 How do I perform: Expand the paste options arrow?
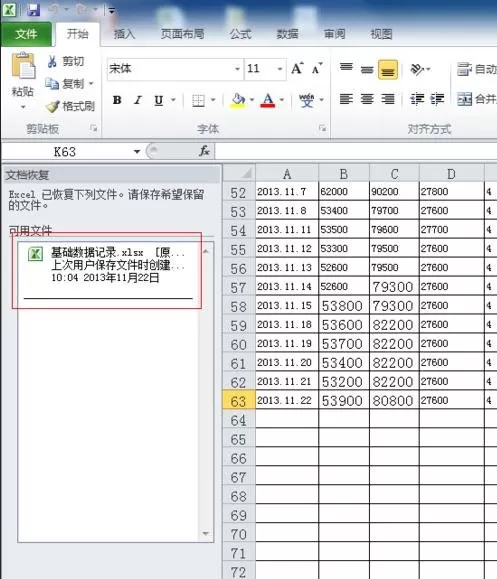click(x=23, y=107)
